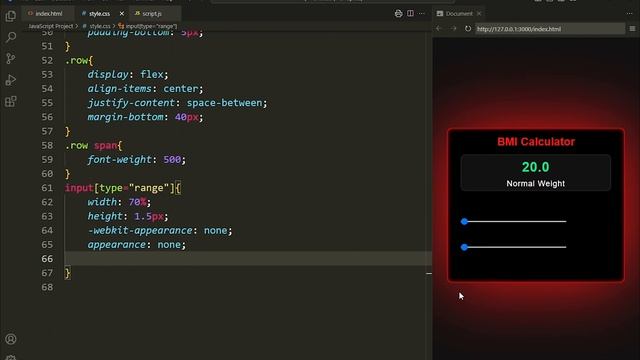This screenshot has width=640, height=360.
Task: Click the JavaScript Project breadcrumb
Action: [51, 26]
